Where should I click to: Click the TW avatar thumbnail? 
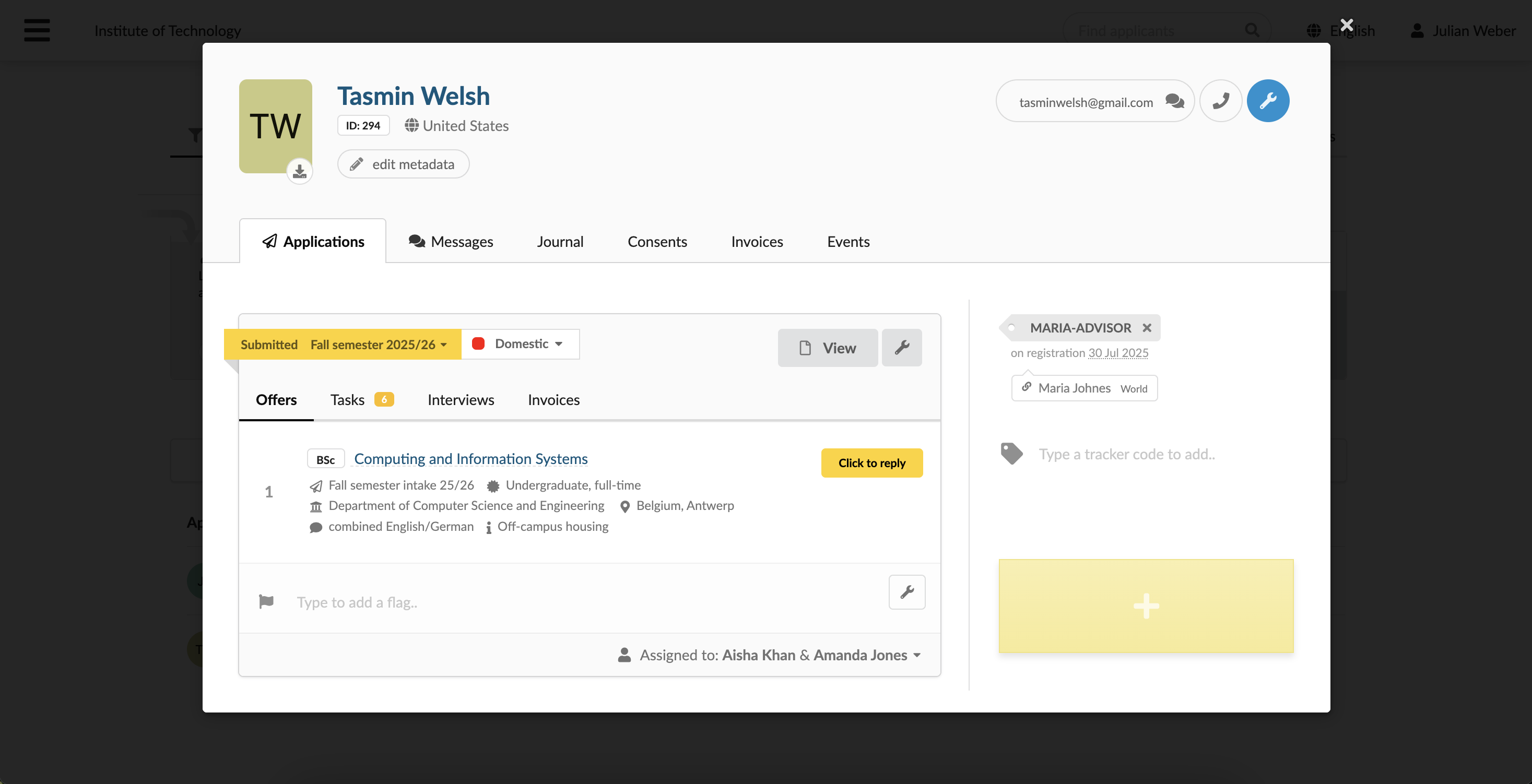click(275, 126)
